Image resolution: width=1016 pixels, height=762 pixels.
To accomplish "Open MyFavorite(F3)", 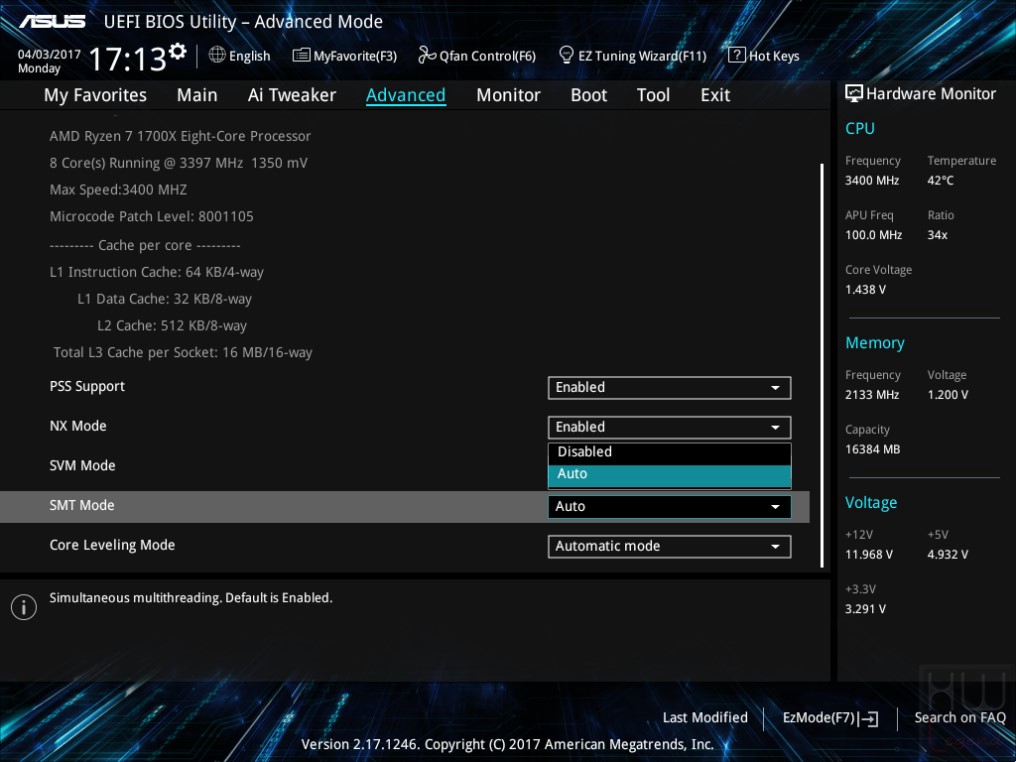I will coord(345,56).
